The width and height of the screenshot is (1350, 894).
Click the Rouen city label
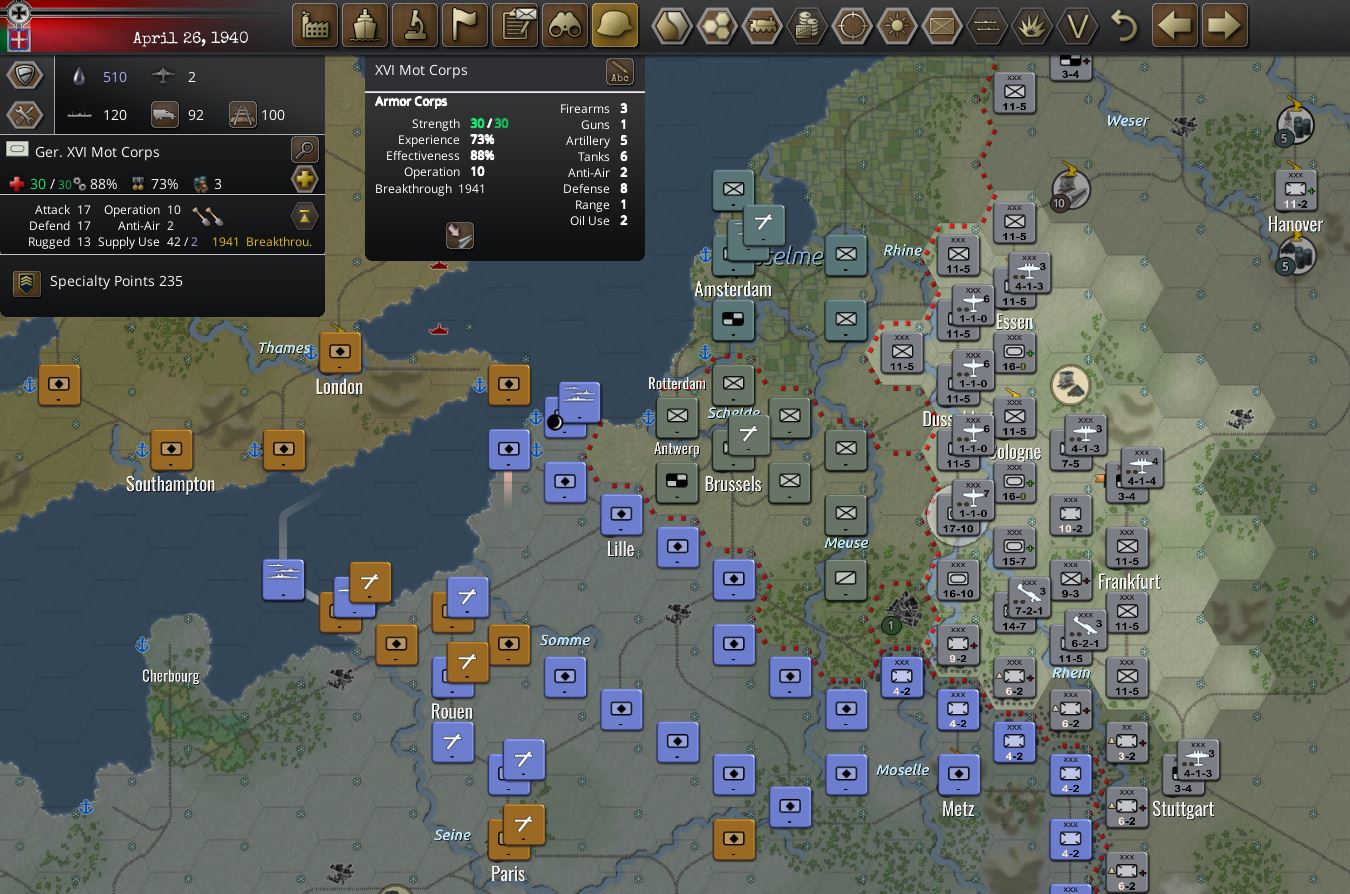(x=451, y=712)
